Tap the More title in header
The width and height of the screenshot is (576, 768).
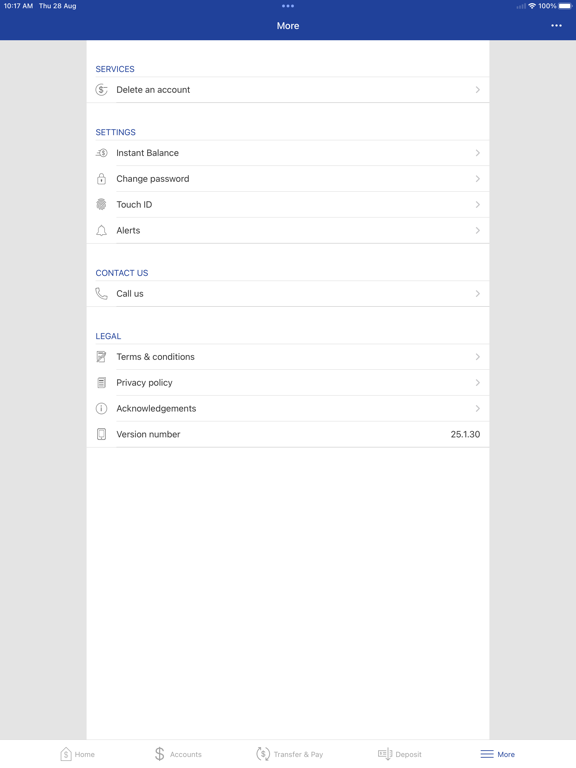tap(288, 25)
